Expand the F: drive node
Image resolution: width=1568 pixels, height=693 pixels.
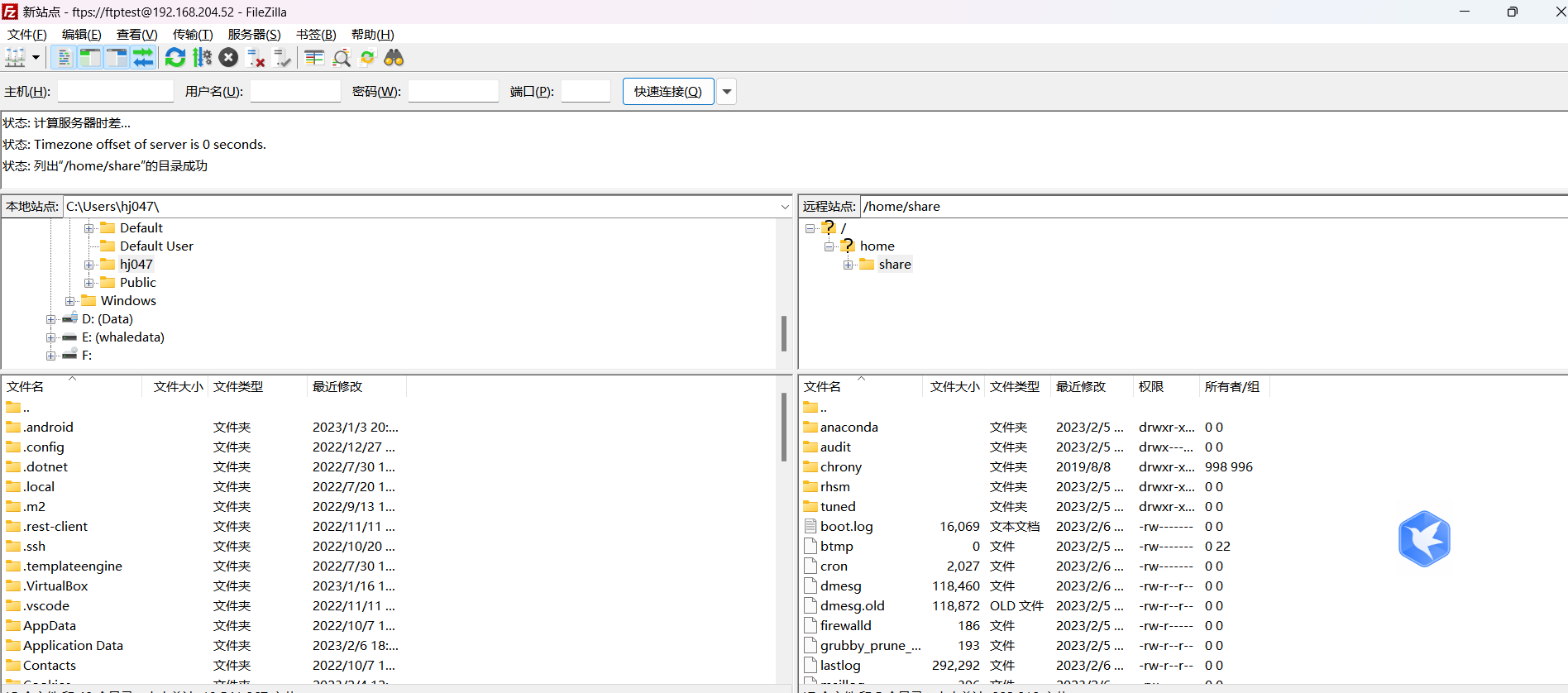[51, 356]
